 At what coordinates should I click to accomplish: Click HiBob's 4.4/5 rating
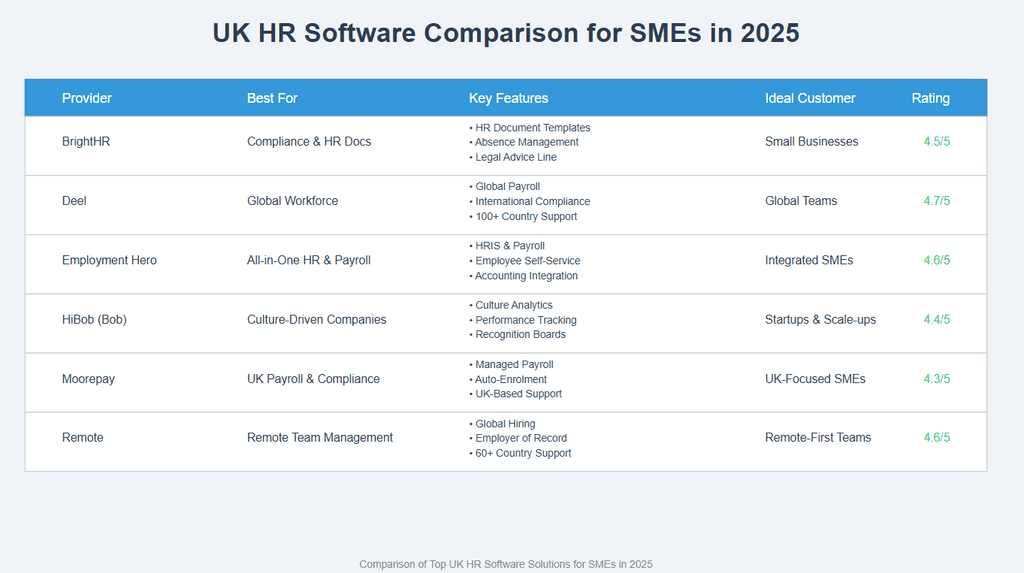936,319
